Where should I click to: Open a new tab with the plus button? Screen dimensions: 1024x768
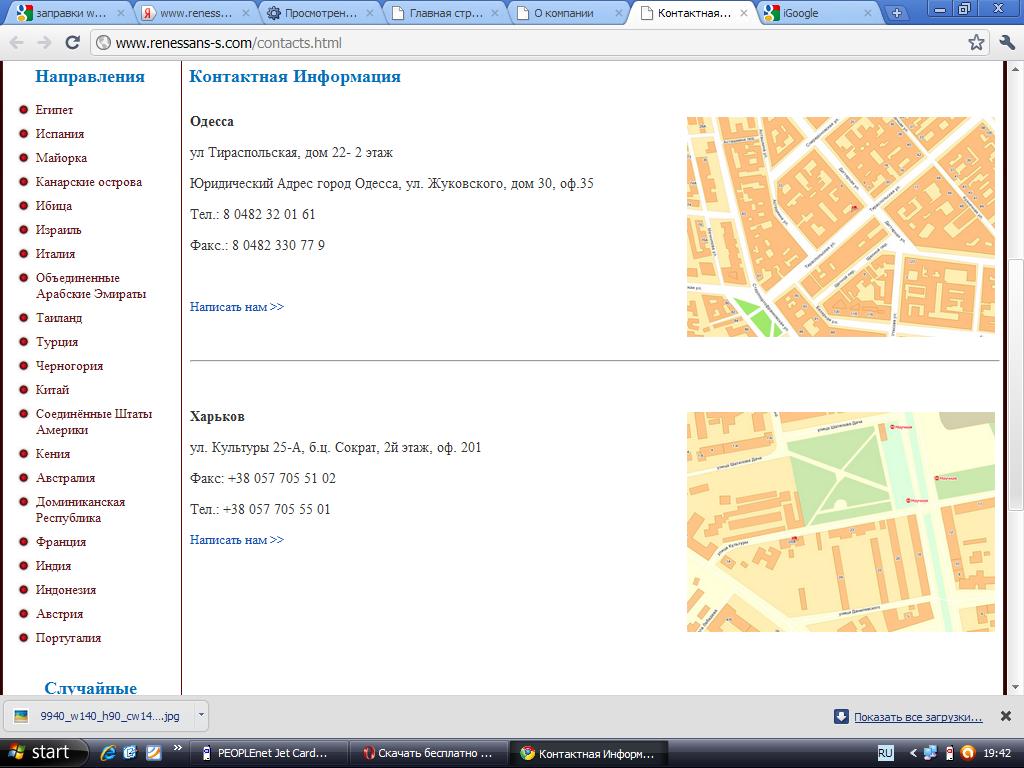(896, 13)
